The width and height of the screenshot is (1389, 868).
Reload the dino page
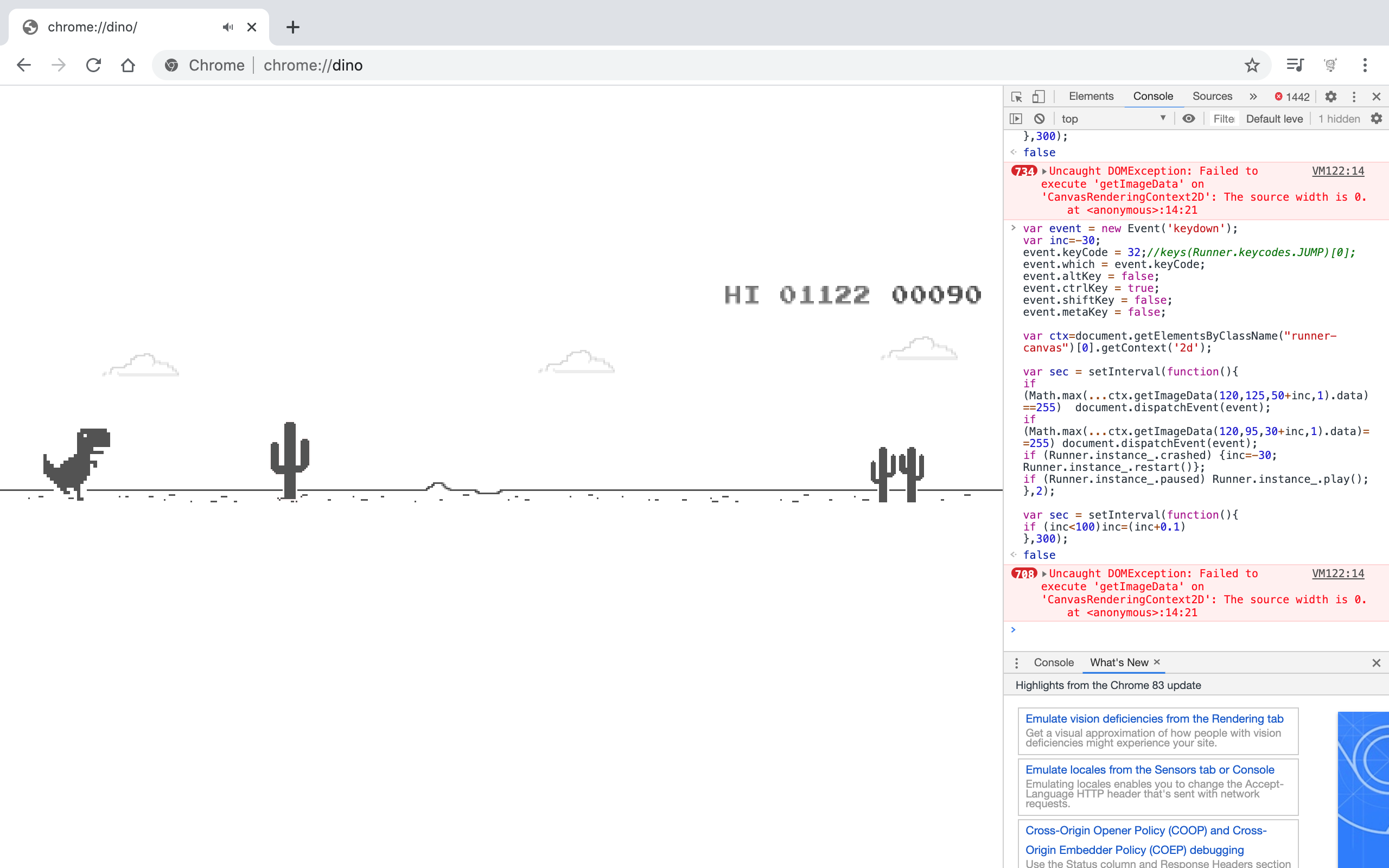(93, 65)
